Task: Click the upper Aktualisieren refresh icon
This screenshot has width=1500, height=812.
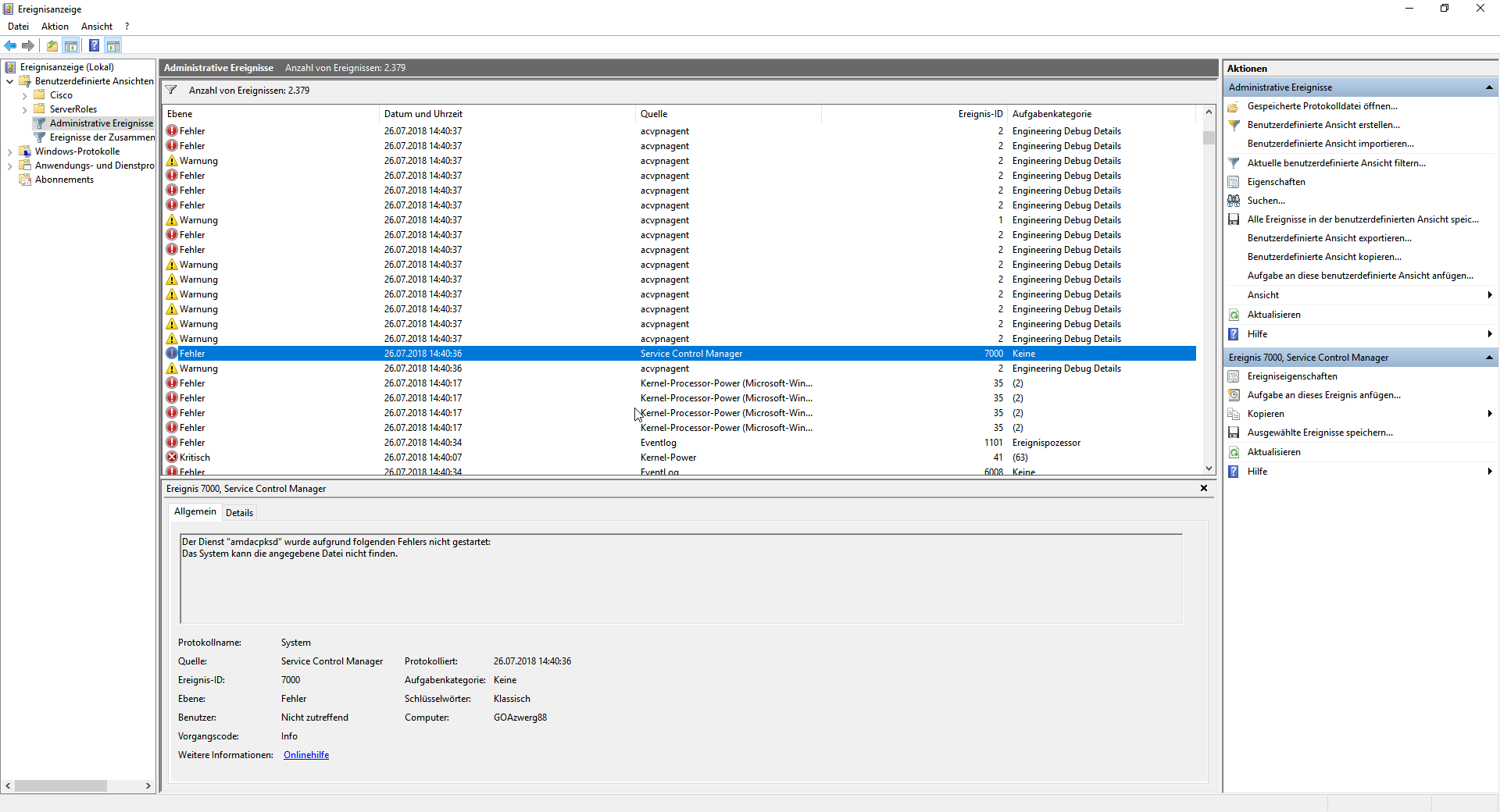Action: [x=1234, y=315]
